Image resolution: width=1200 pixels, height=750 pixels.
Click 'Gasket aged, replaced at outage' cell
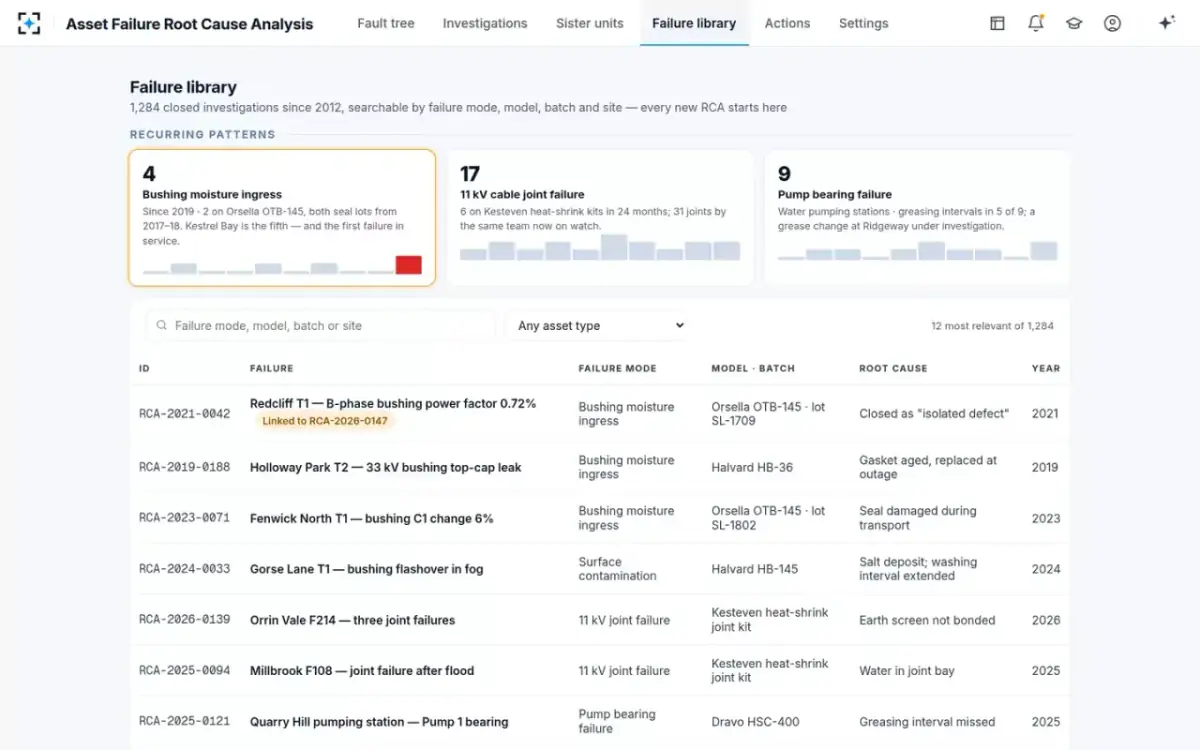coord(928,467)
